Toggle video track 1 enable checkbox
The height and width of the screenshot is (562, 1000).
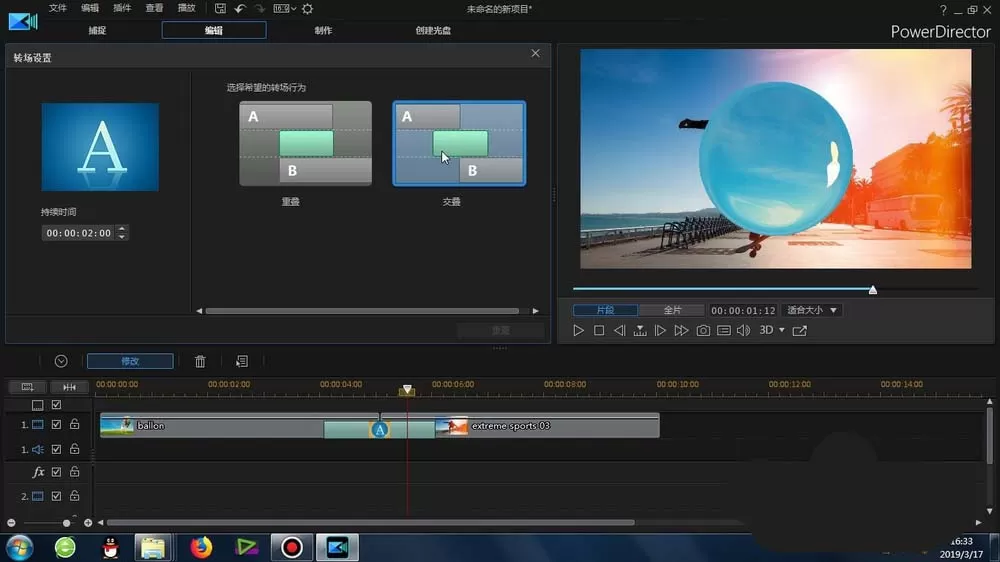click(x=56, y=425)
